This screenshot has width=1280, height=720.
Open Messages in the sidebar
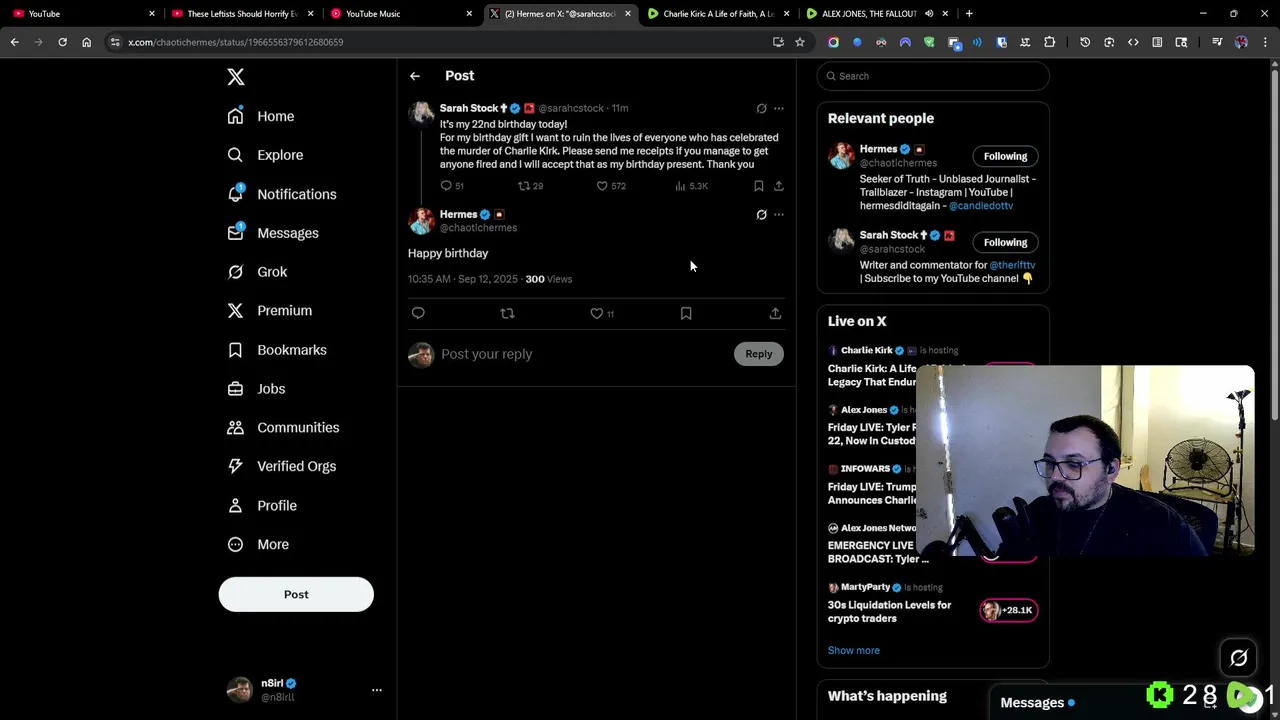(x=273, y=233)
